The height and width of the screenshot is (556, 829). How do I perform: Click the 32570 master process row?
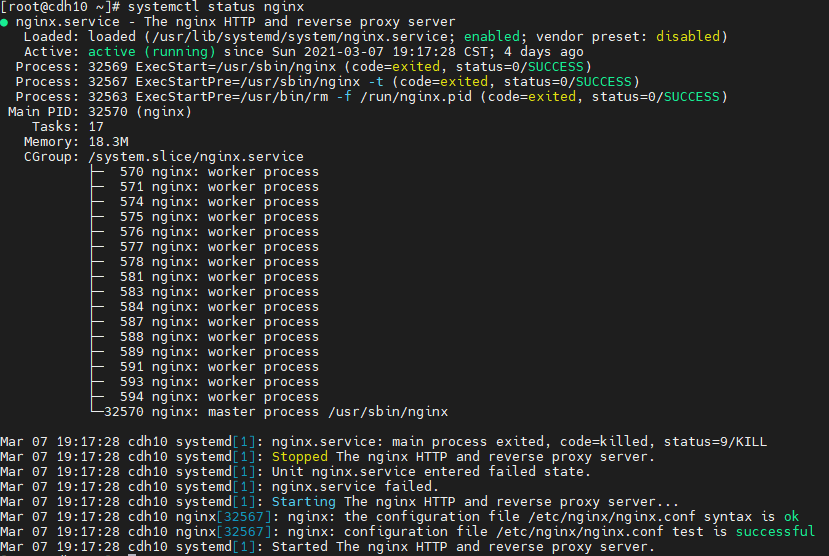click(x=270, y=412)
